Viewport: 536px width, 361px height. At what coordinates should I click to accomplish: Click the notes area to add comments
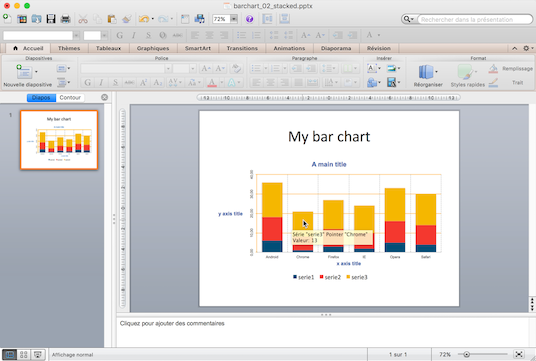[323, 332]
